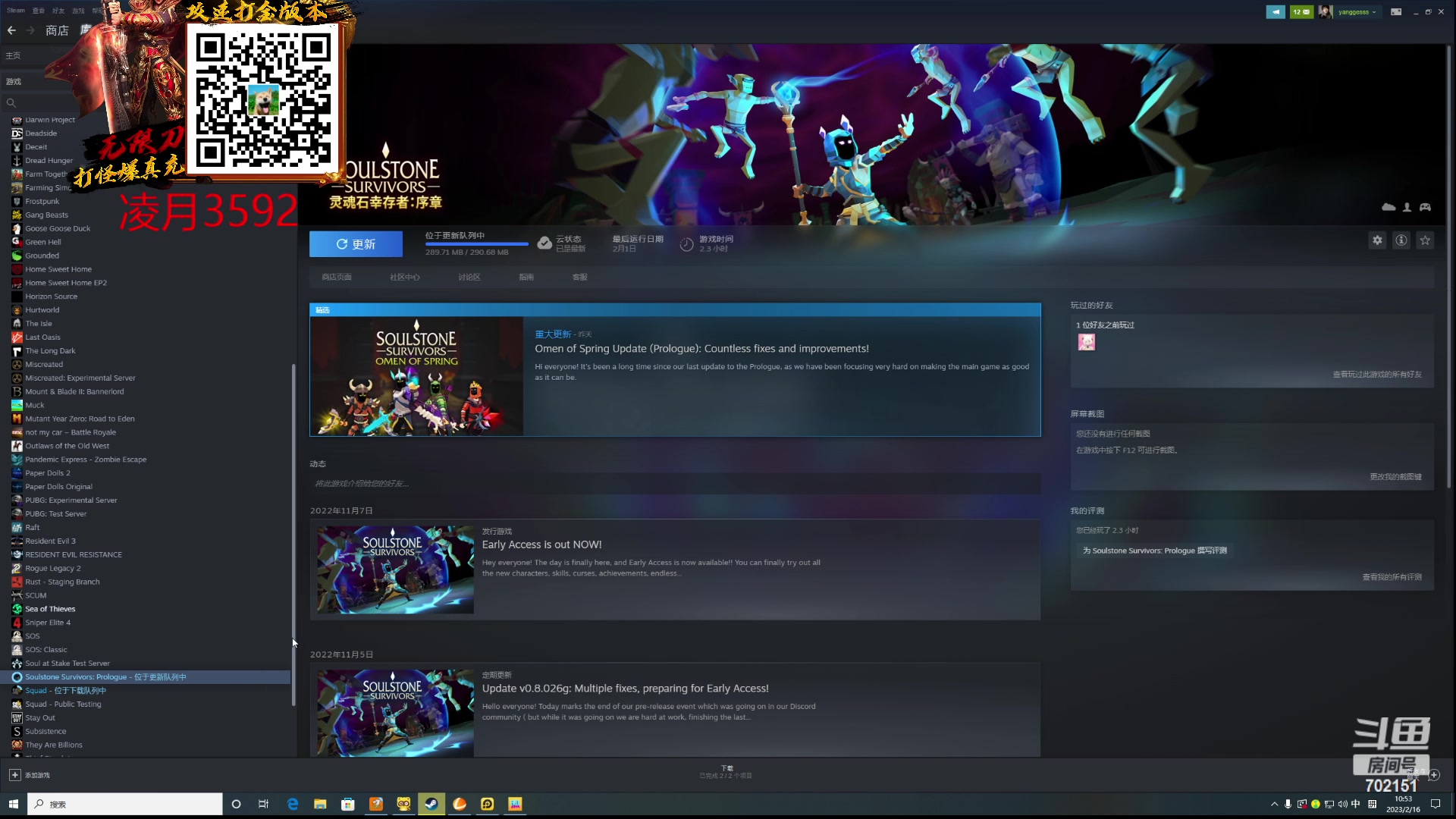Image resolution: width=1456 pixels, height=819 pixels.
Task: Click the 更新 update button
Action: point(356,244)
